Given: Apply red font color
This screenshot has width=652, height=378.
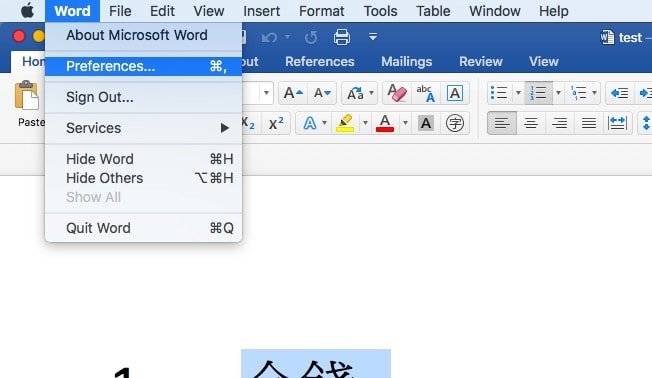Looking at the screenshot, I should pyautogui.click(x=385, y=123).
